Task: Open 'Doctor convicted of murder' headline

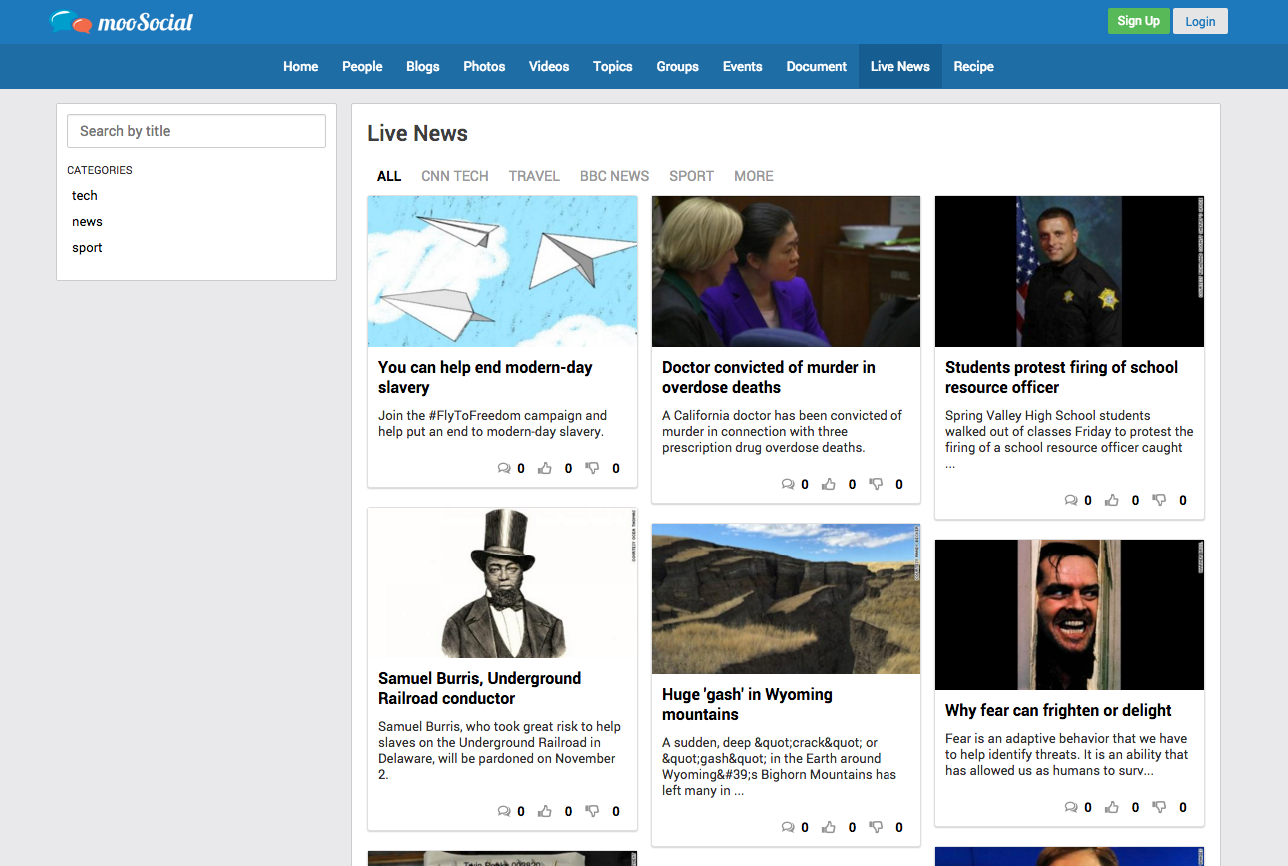Action: click(x=769, y=377)
